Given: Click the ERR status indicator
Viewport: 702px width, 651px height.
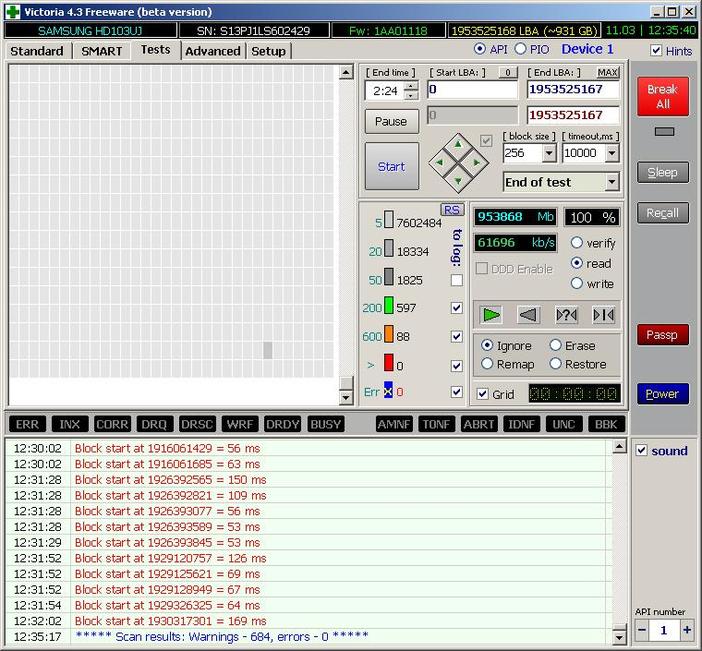Looking at the screenshot, I should pyautogui.click(x=27, y=424).
